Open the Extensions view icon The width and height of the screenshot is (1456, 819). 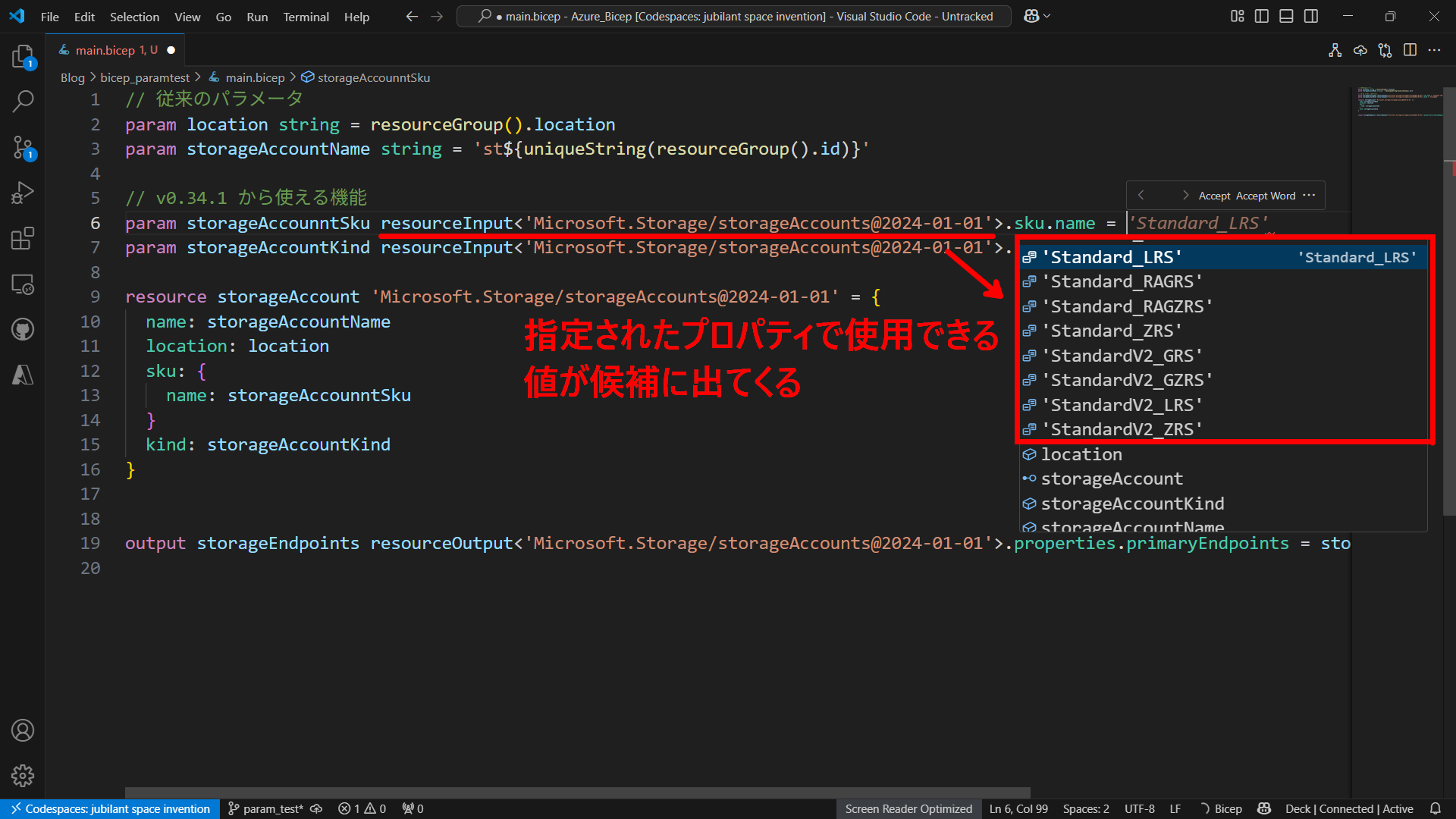tap(23, 238)
